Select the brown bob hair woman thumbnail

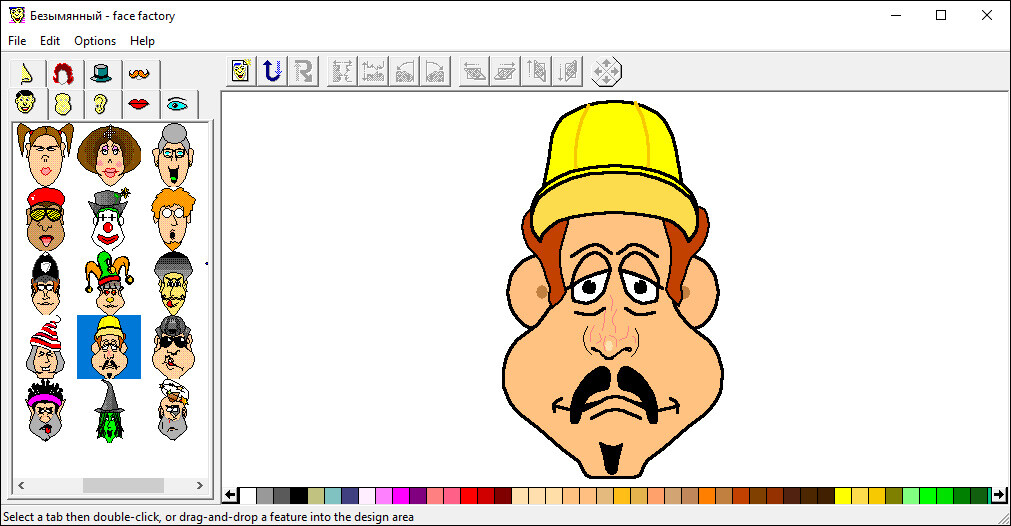tap(109, 155)
